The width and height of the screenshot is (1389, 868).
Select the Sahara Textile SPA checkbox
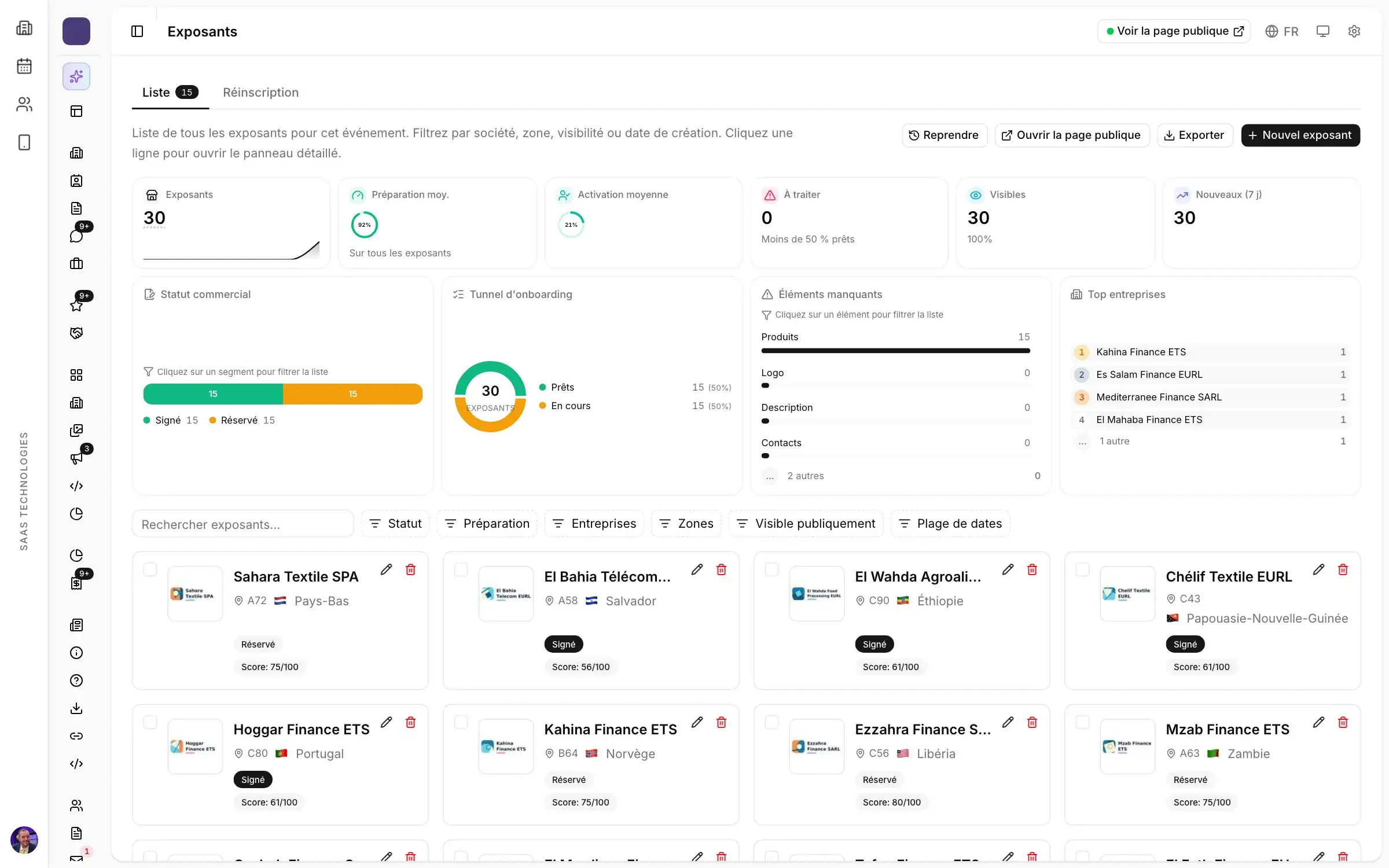[150, 569]
